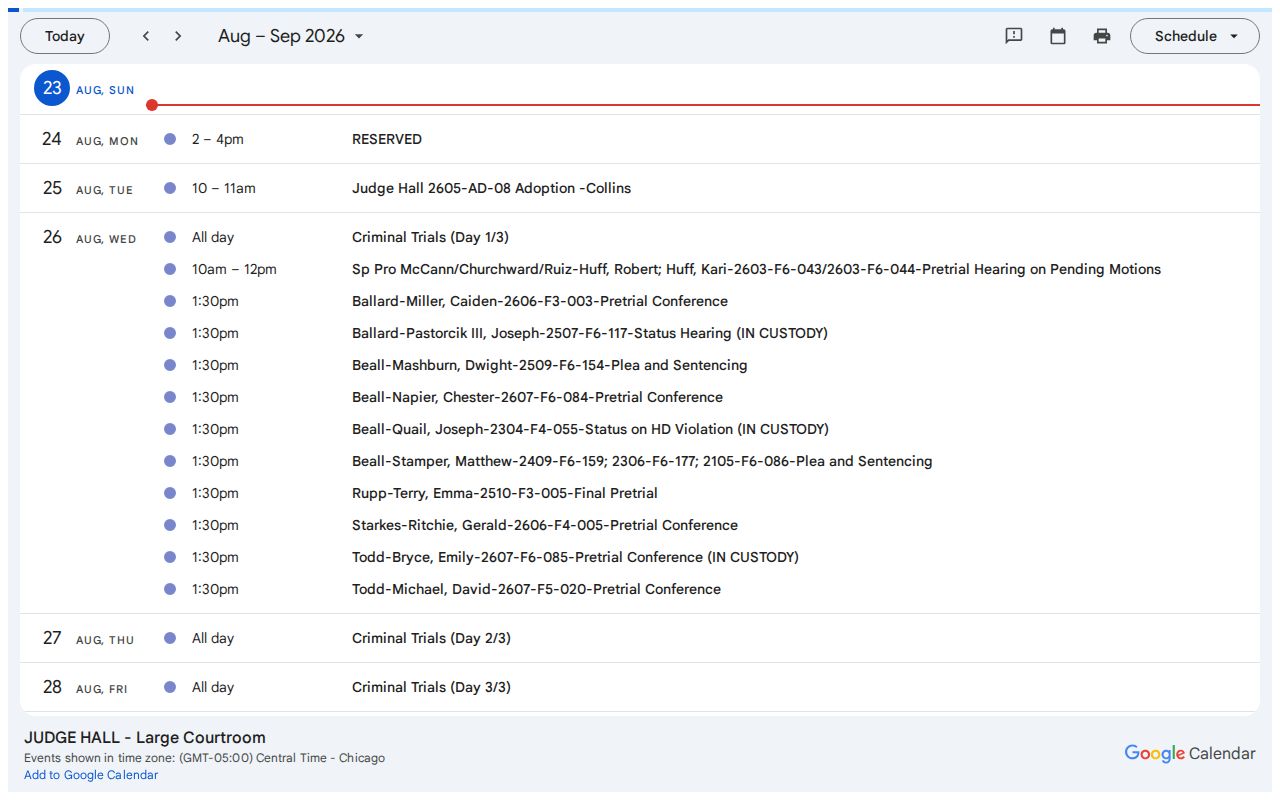
Task: Click the Google Calendar logo
Action: click(1190, 753)
